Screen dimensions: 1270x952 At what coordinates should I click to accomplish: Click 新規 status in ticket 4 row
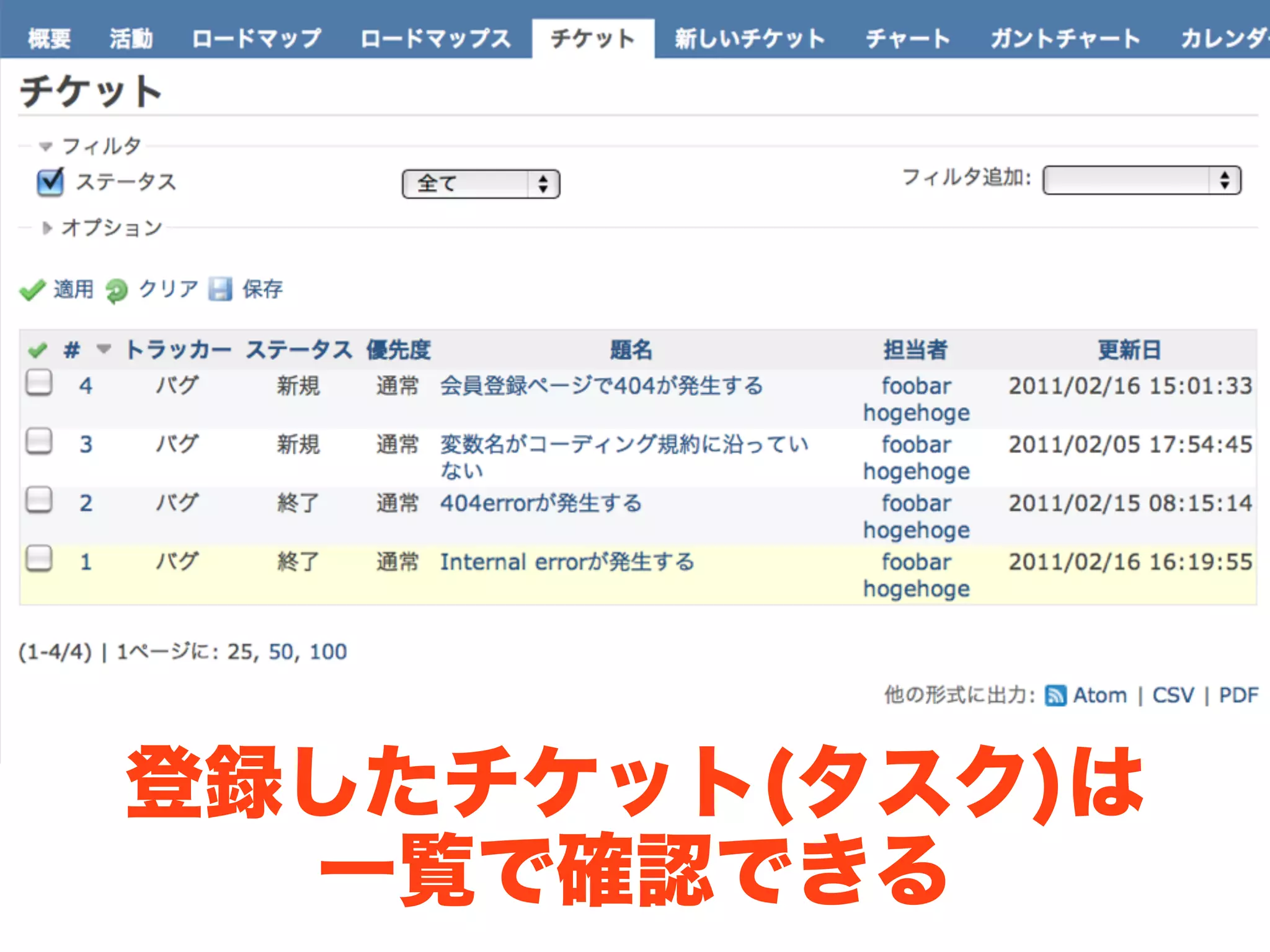(298, 386)
